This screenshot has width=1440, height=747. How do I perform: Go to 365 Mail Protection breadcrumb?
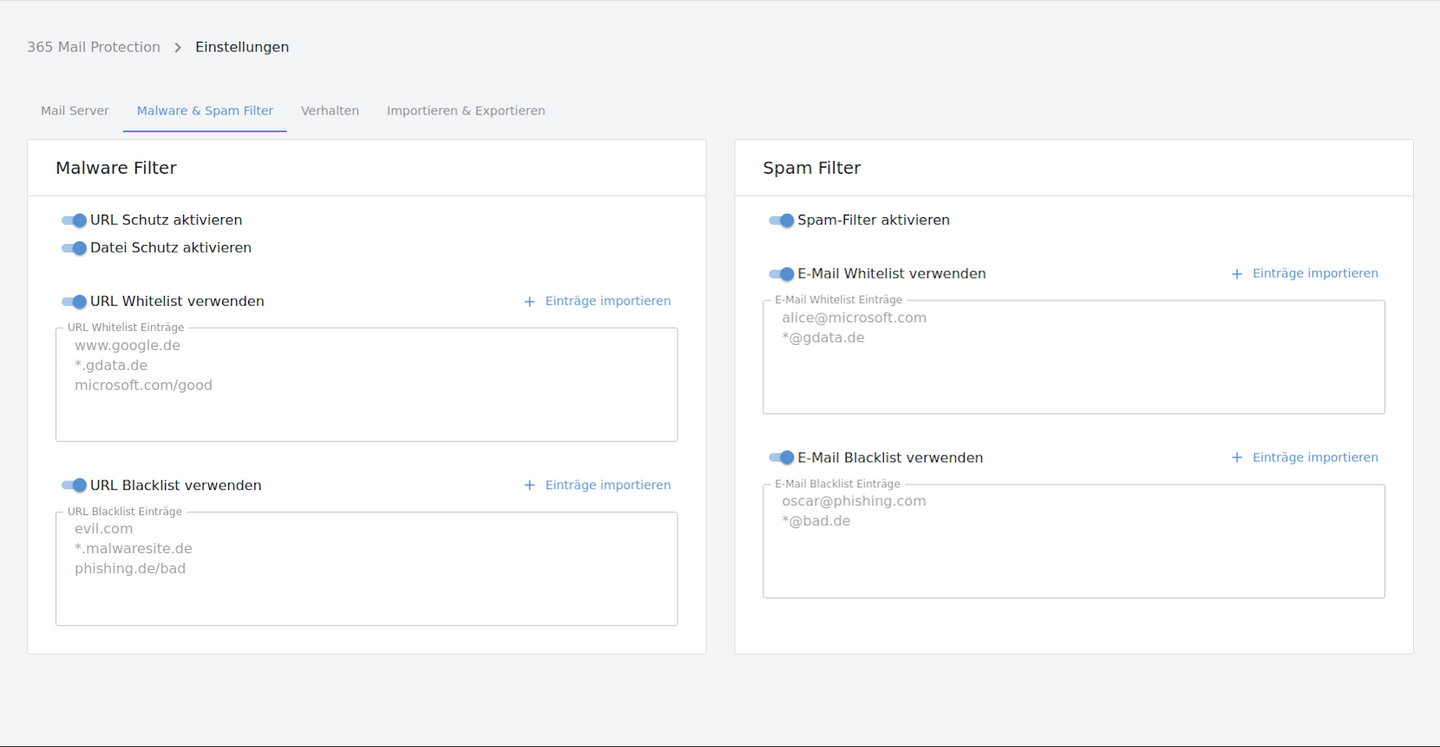[93, 47]
